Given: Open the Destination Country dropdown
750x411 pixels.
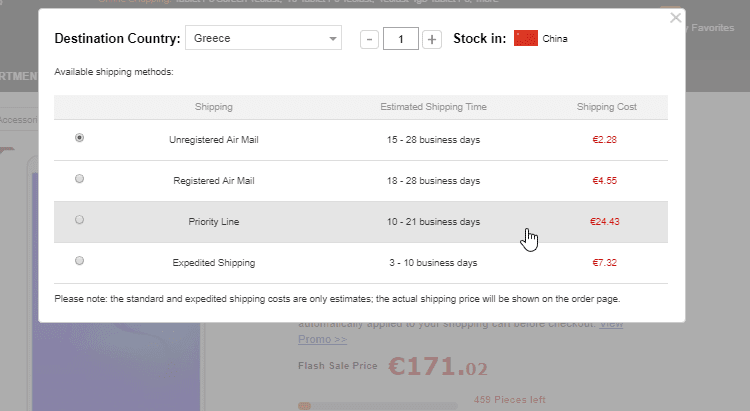Looking at the screenshot, I should 264,39.
